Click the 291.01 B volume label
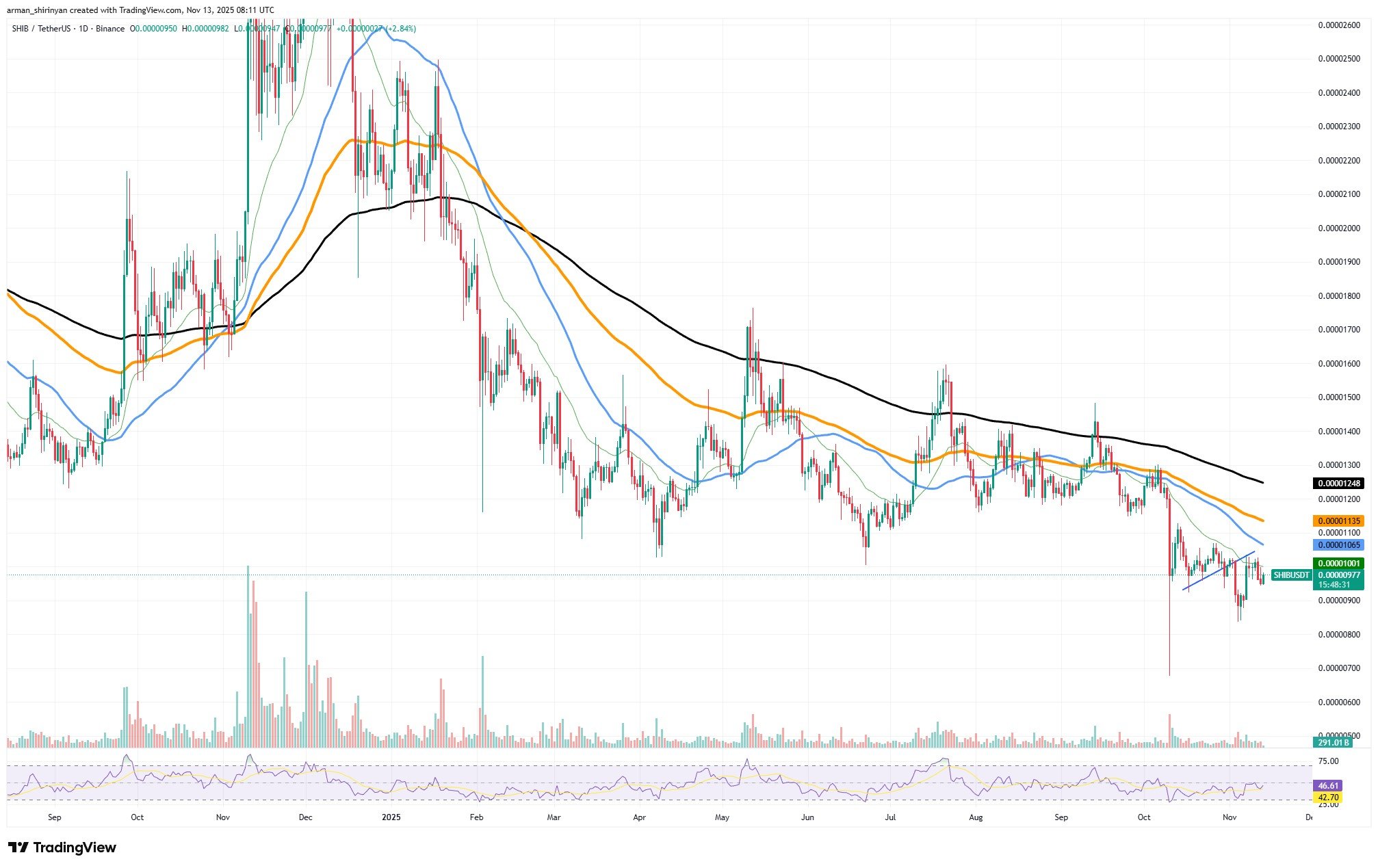 coord(1331,743)
